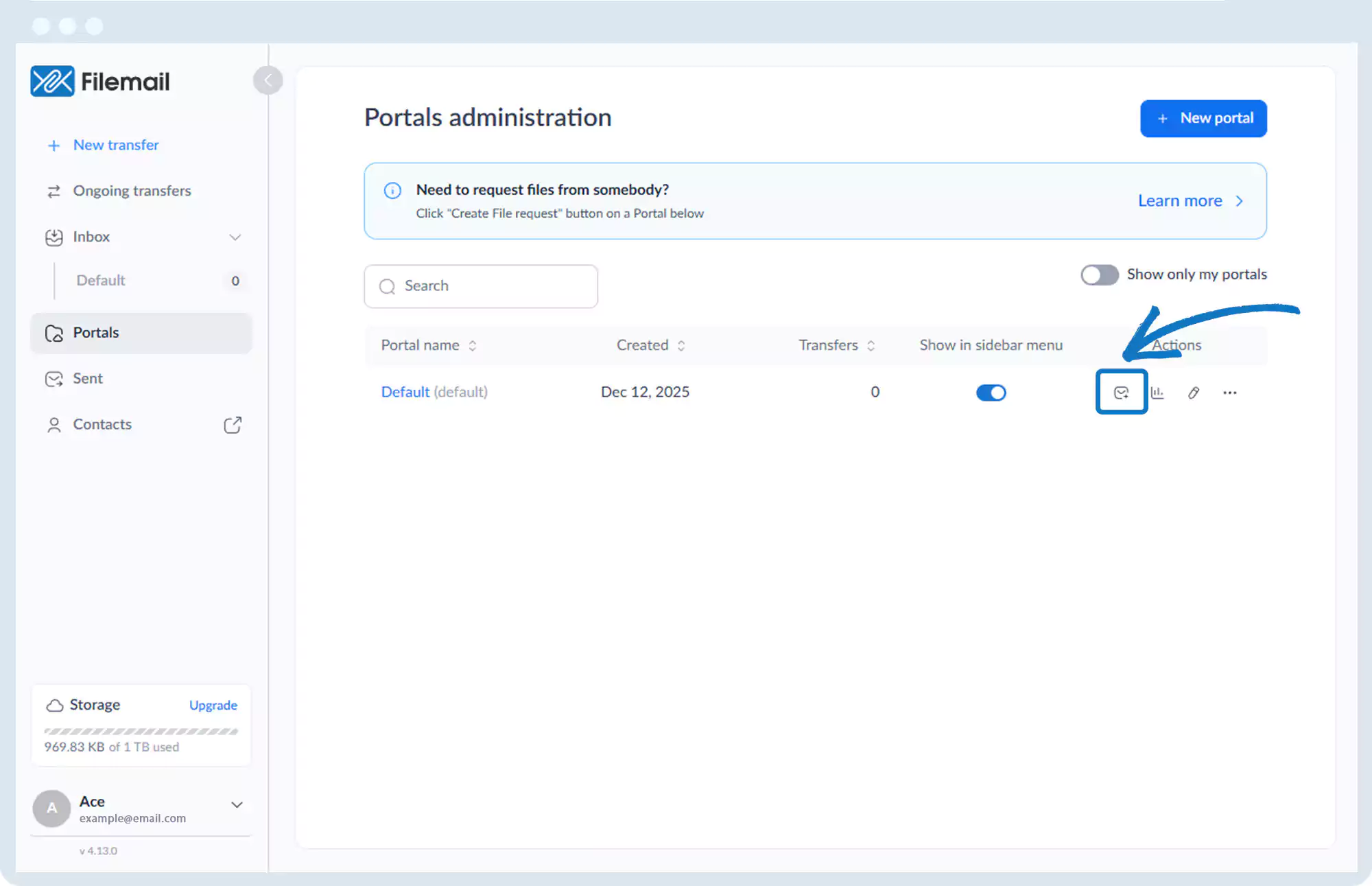
Task: Click the Create File request icon
Action: click(x=1121, y=393)
